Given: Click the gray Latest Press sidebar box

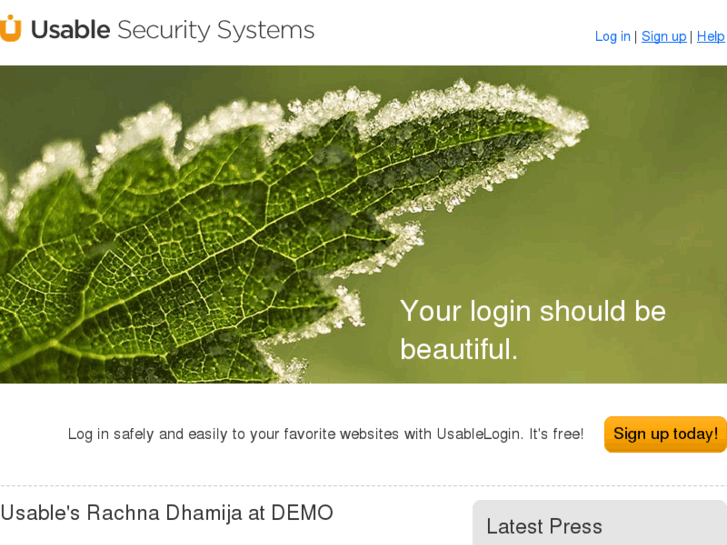Looking at the screenshot, I should (x=599, y=522).
